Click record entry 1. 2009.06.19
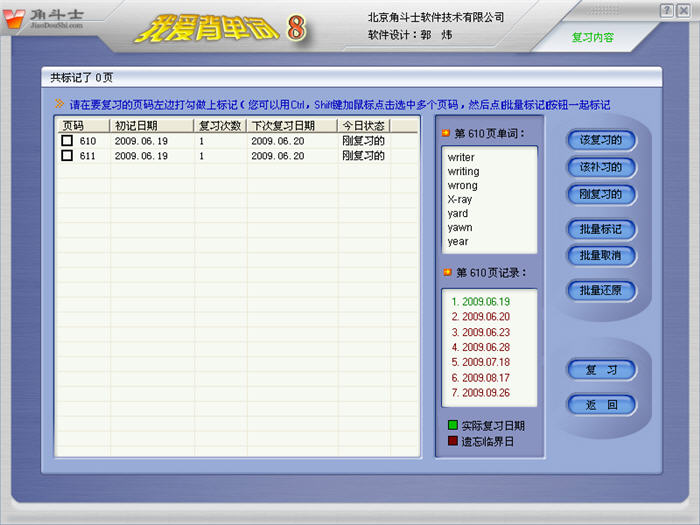 click(481, 302)
